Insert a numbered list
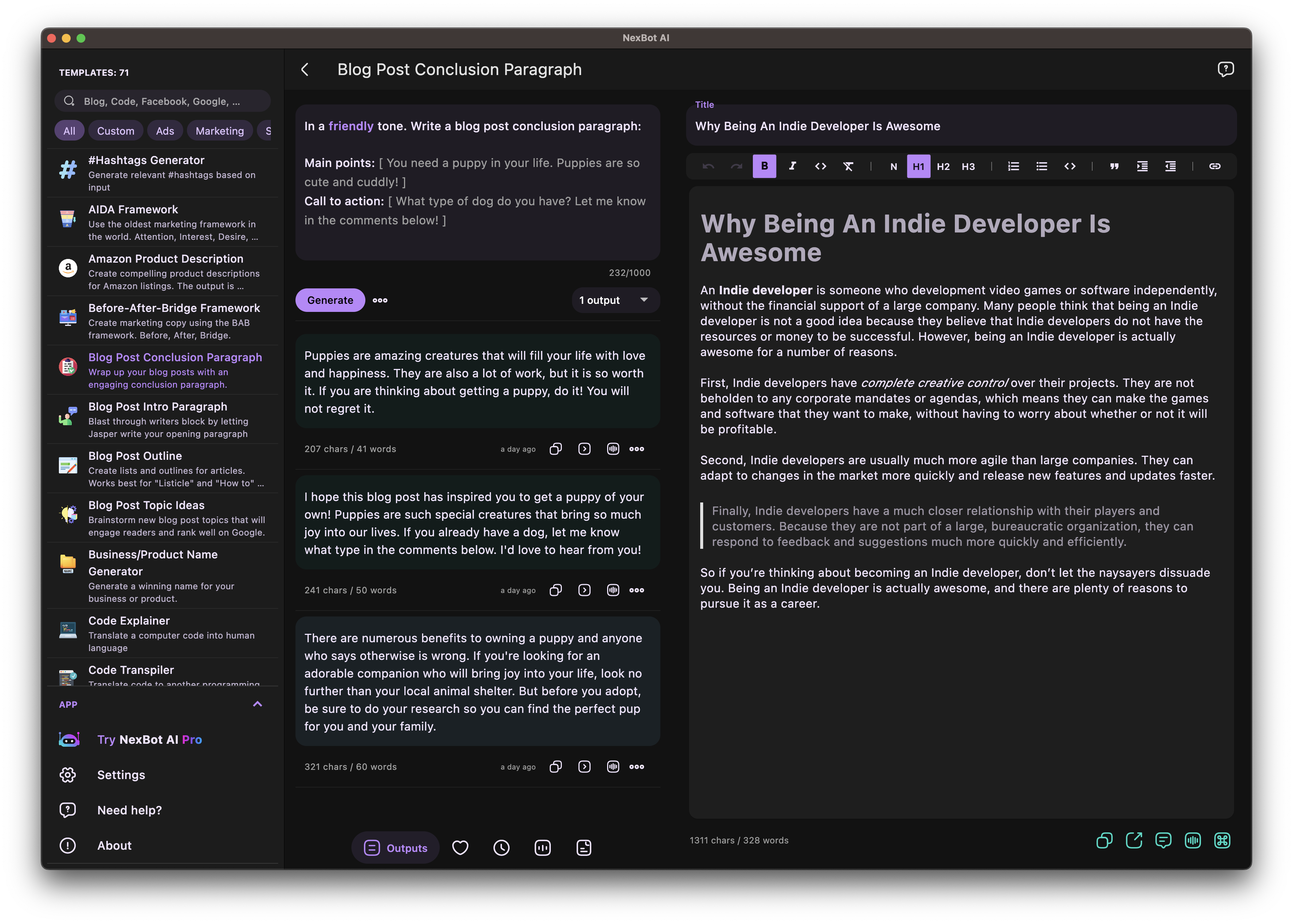This screenshot has height=924, width=1293. tap(1014, 166)
